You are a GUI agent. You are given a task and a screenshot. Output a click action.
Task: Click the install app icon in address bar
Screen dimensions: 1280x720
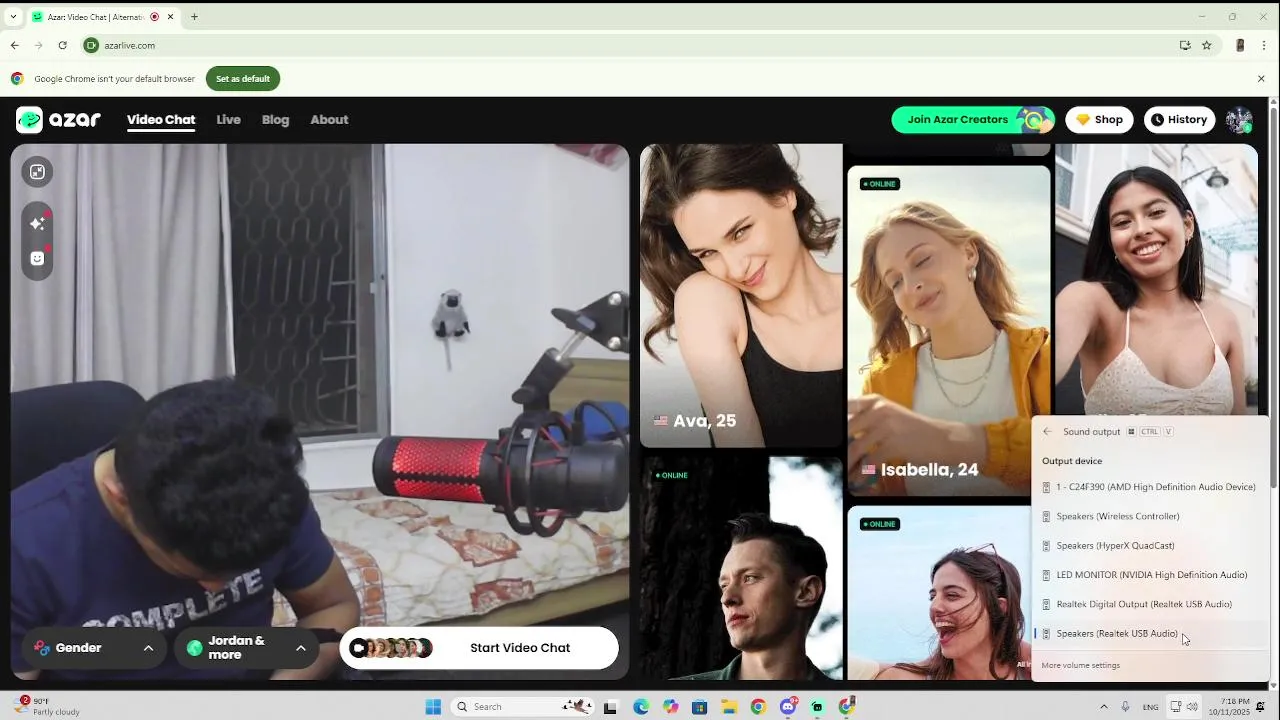coord(1185,45)
